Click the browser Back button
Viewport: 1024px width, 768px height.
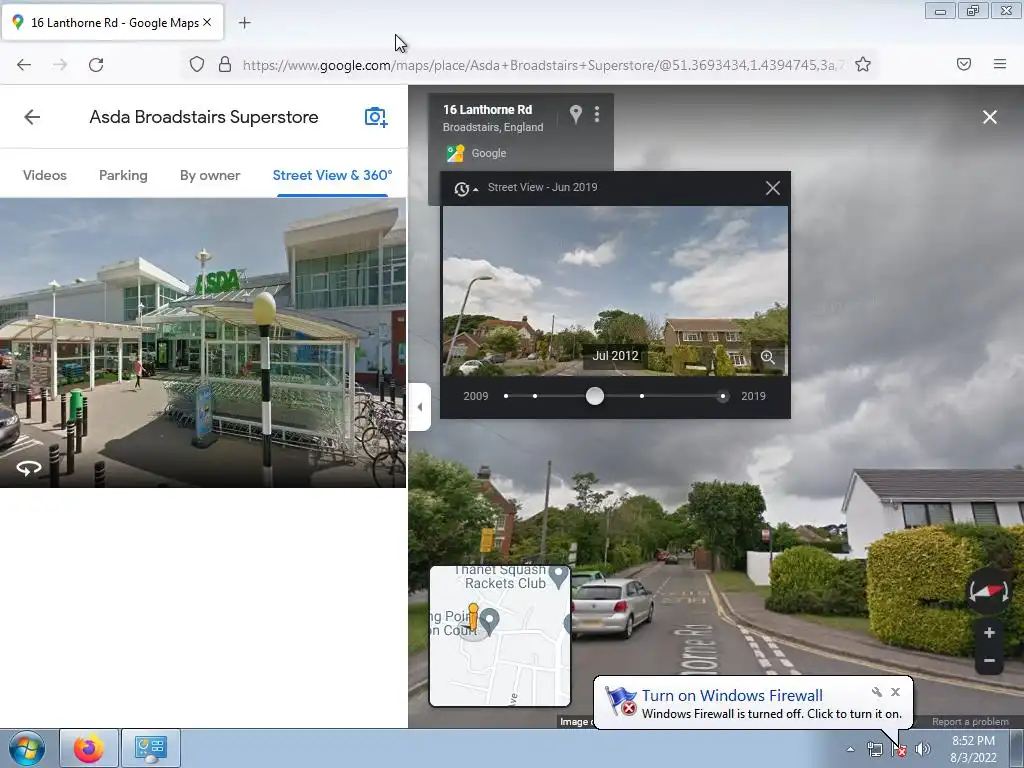tap(24, 64)
